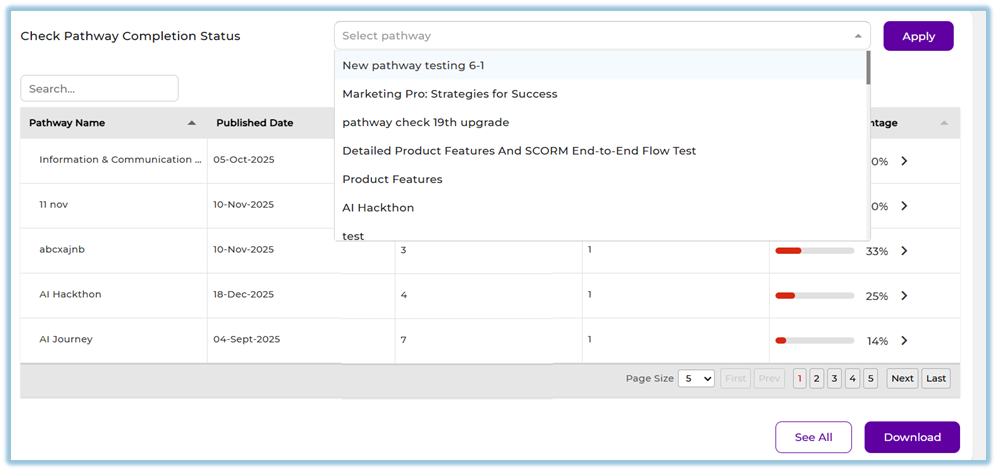Select 'pathway check 19th upgrade' option
This screenshot has height=471, width=997.
425,122
